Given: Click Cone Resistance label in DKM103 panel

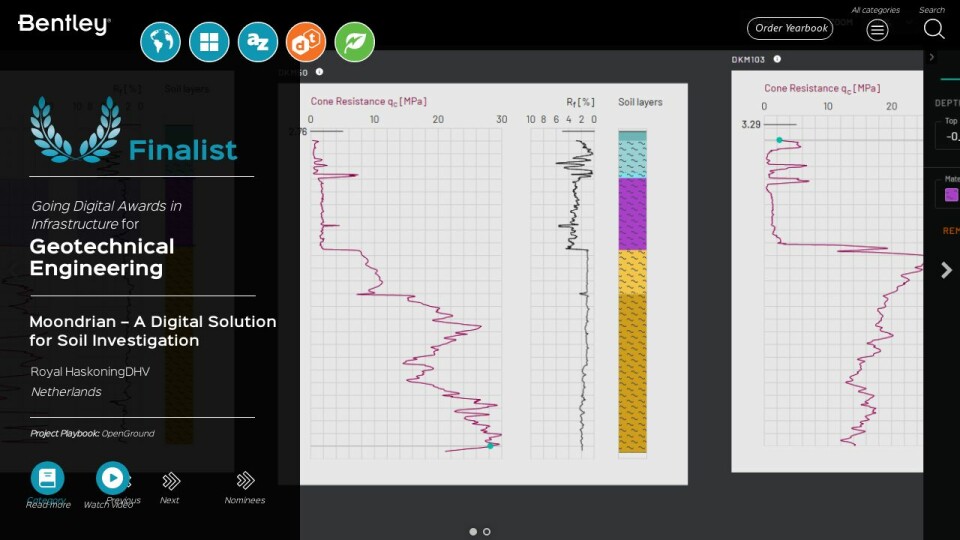Looking at the screenshot, I should coord(822,89).
